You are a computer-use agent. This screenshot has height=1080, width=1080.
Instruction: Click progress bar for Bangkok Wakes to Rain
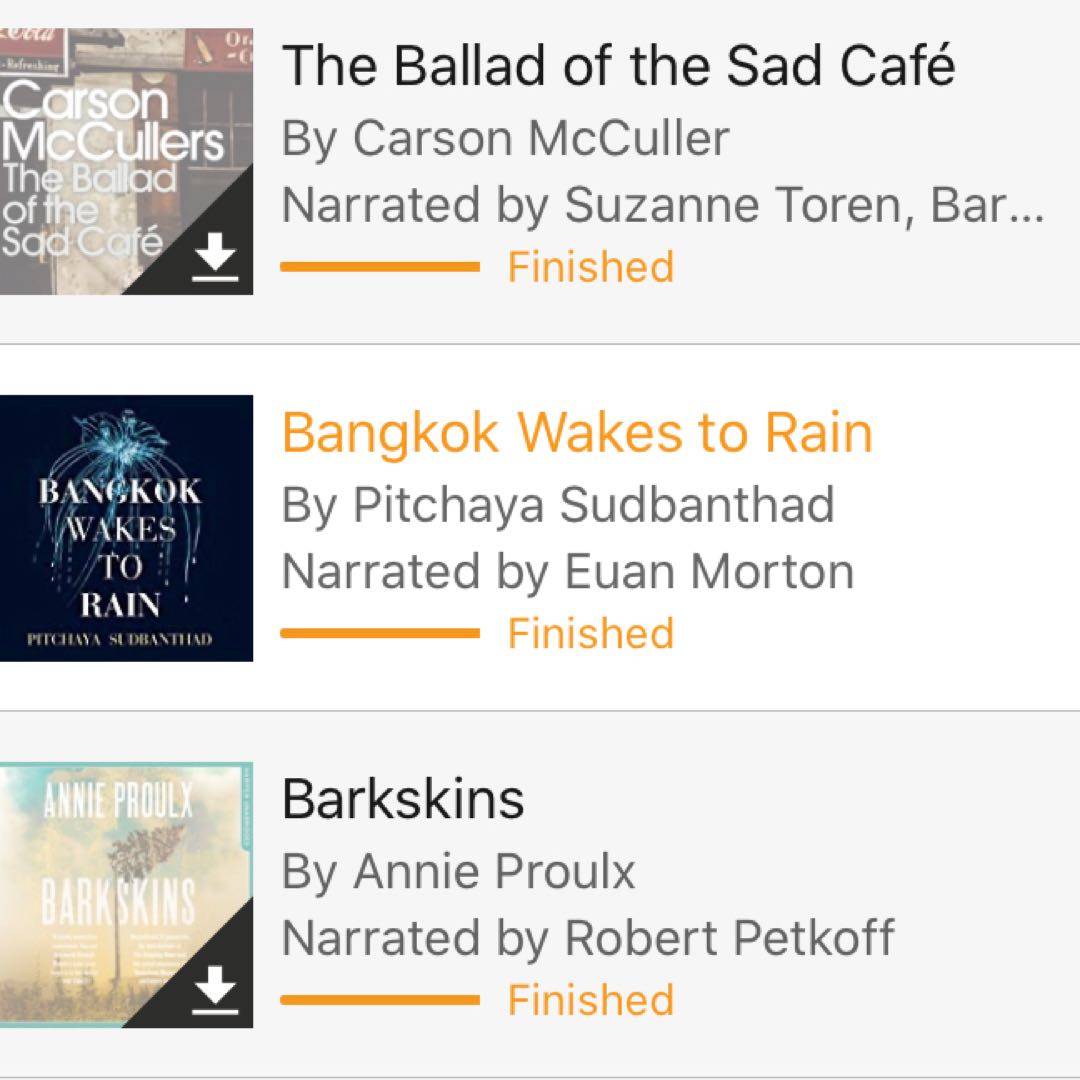[x=380, y=633]
